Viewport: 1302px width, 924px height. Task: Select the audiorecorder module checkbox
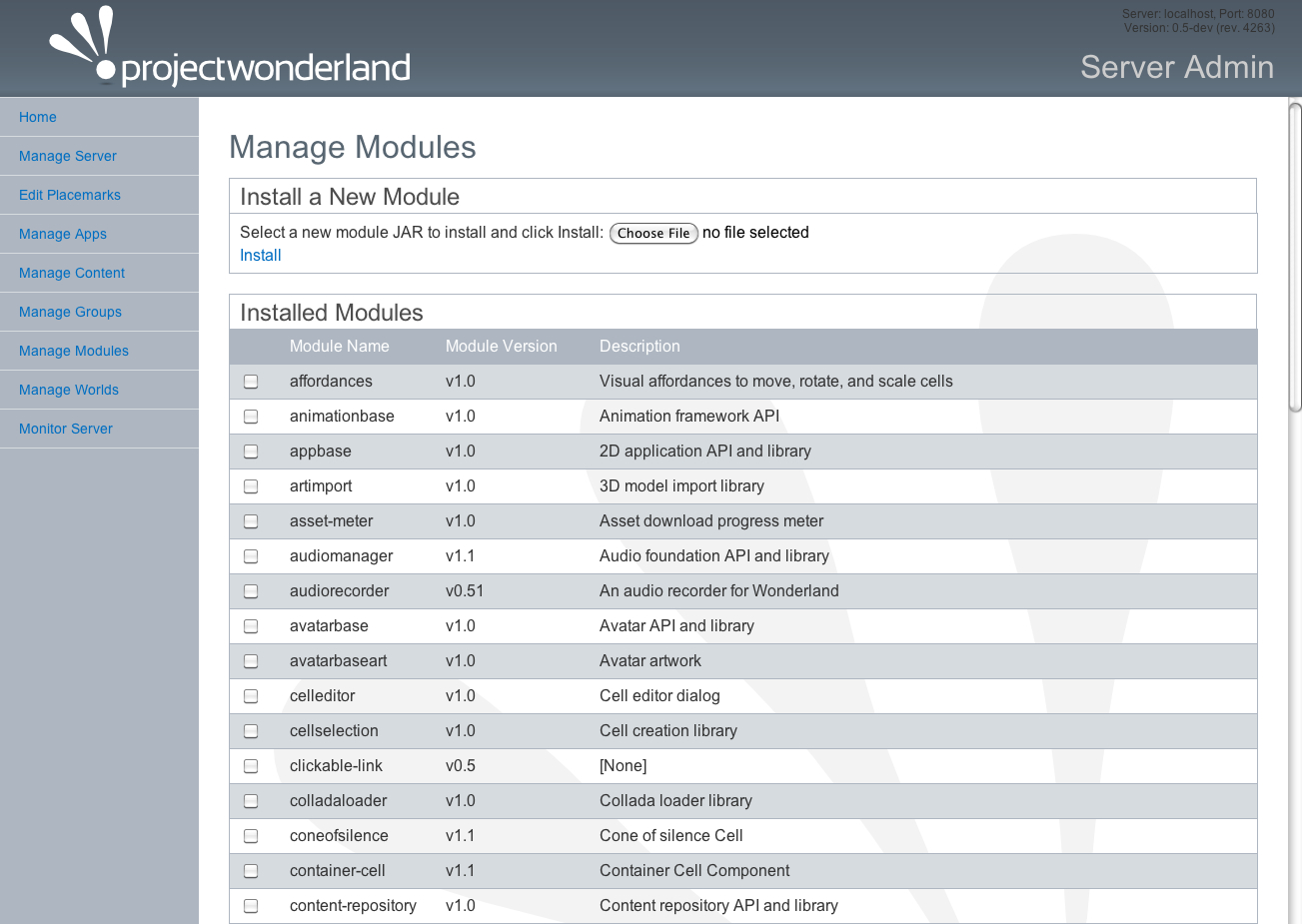pos(251,591)
